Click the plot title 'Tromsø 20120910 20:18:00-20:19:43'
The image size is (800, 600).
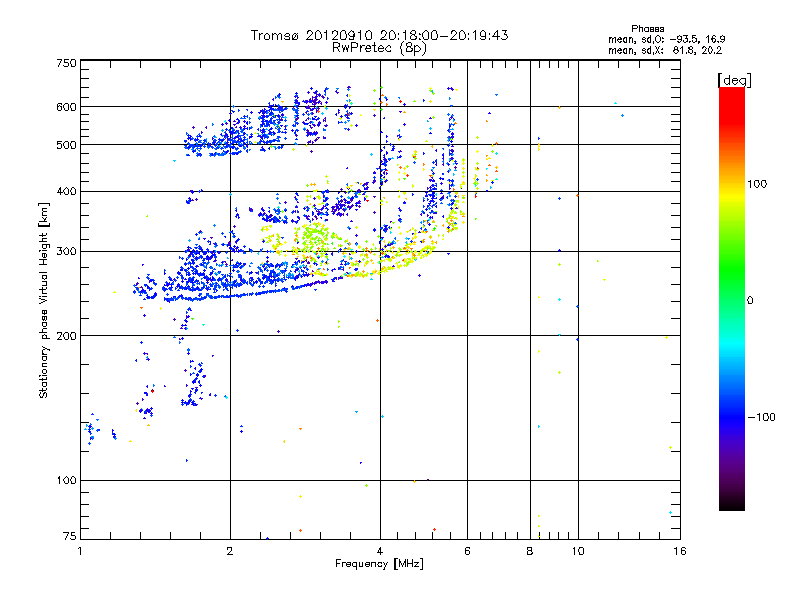(379, 35)
